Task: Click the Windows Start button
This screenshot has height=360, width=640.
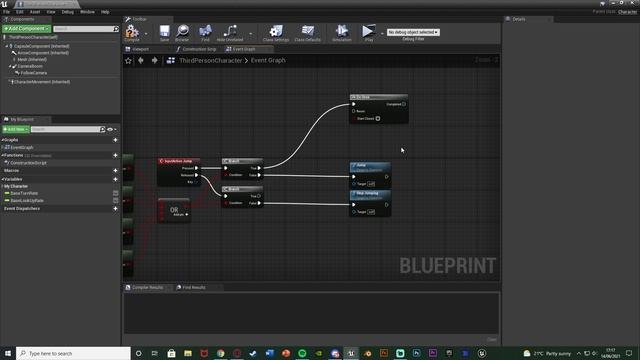Action: [8, 353]
